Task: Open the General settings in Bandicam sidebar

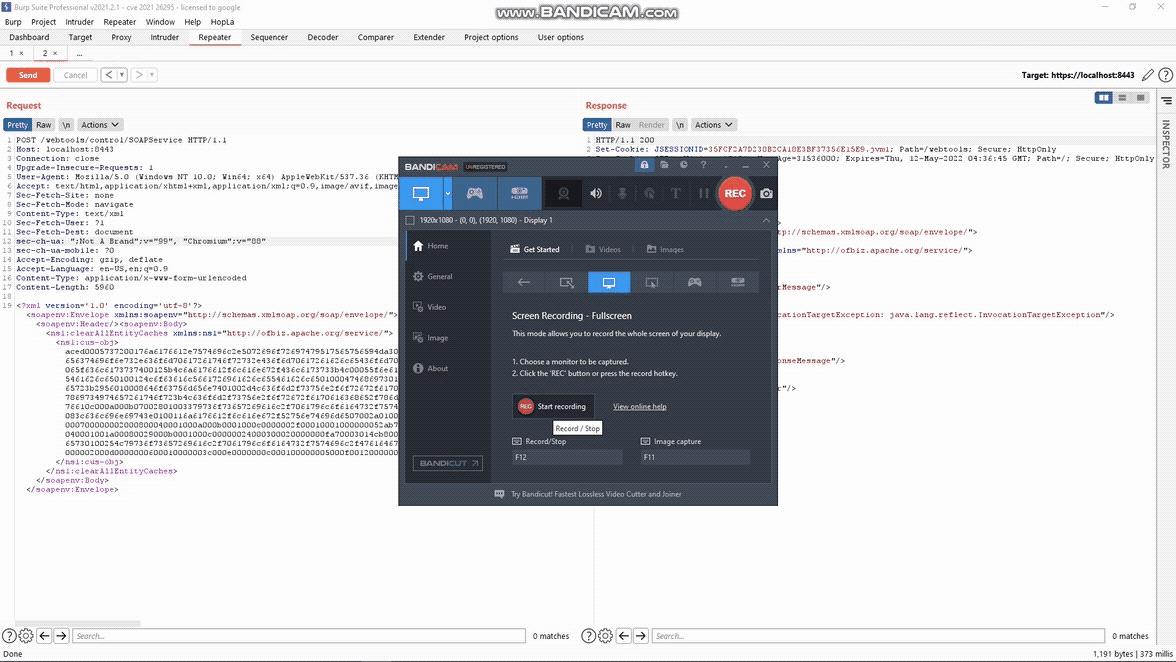Action: coord(433,277)
